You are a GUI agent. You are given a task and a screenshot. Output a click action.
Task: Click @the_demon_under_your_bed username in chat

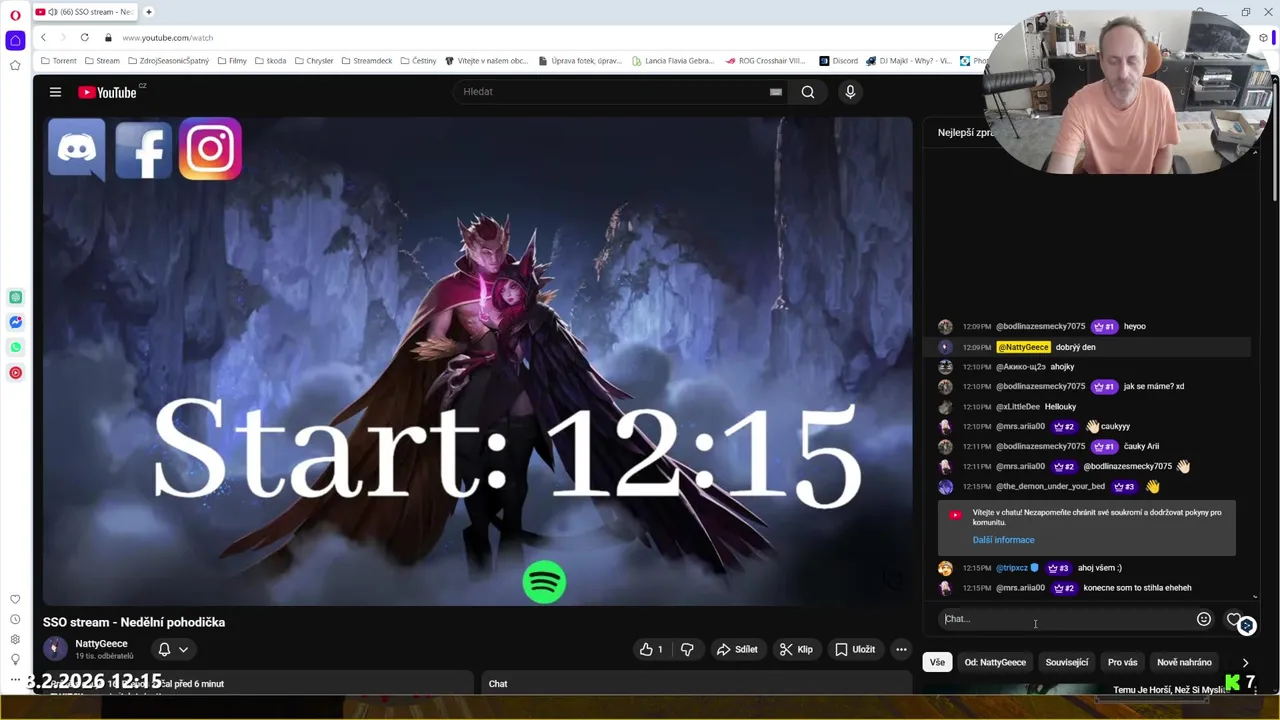pyautogui.click(x=1050, y=487)
